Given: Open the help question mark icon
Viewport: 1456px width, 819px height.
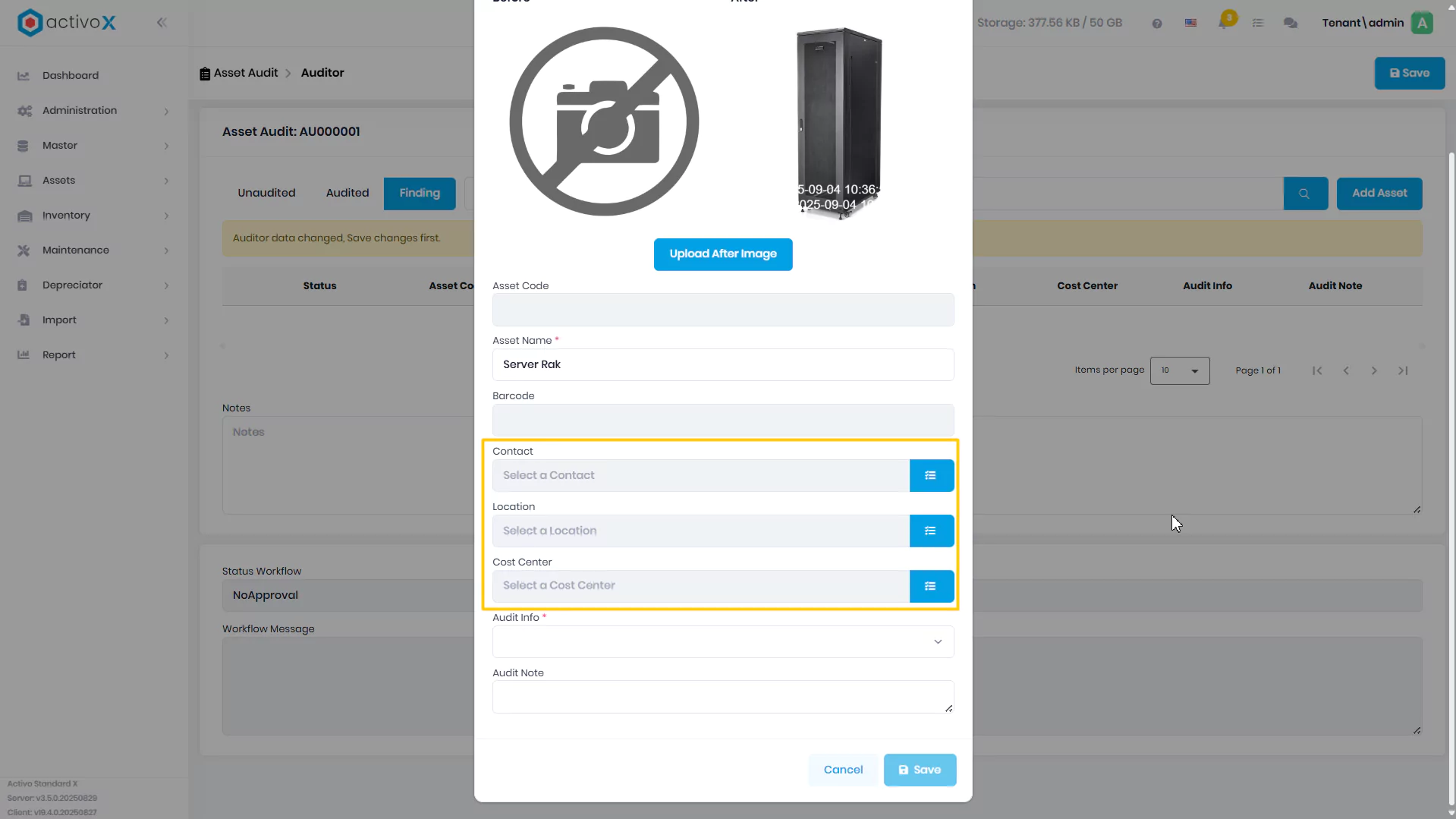Looking at the screenshot, I should pyautogui.click(x=1156, y=24).
